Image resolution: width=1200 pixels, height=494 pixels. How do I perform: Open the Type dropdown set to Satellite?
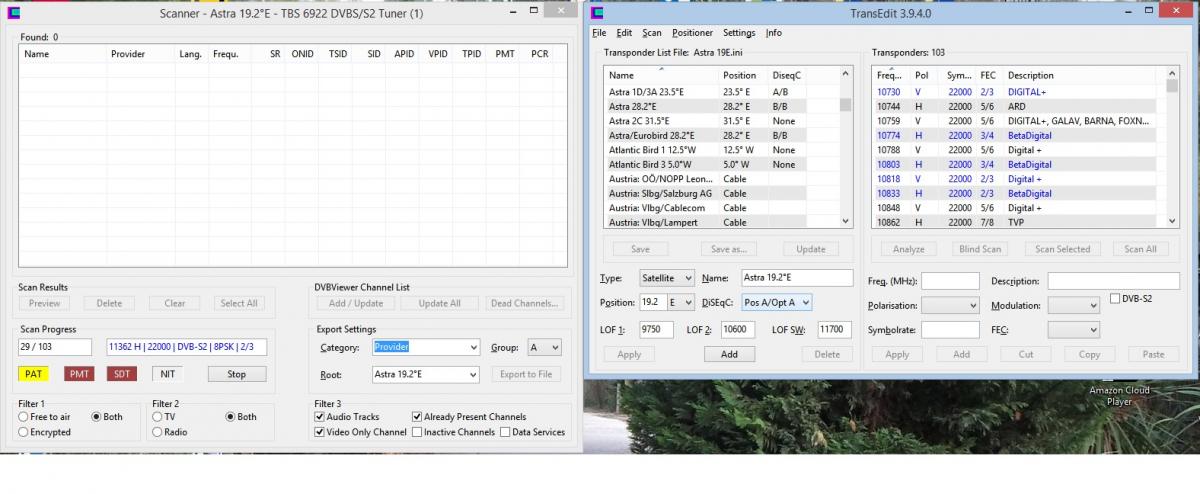click(x=668, y=278)
